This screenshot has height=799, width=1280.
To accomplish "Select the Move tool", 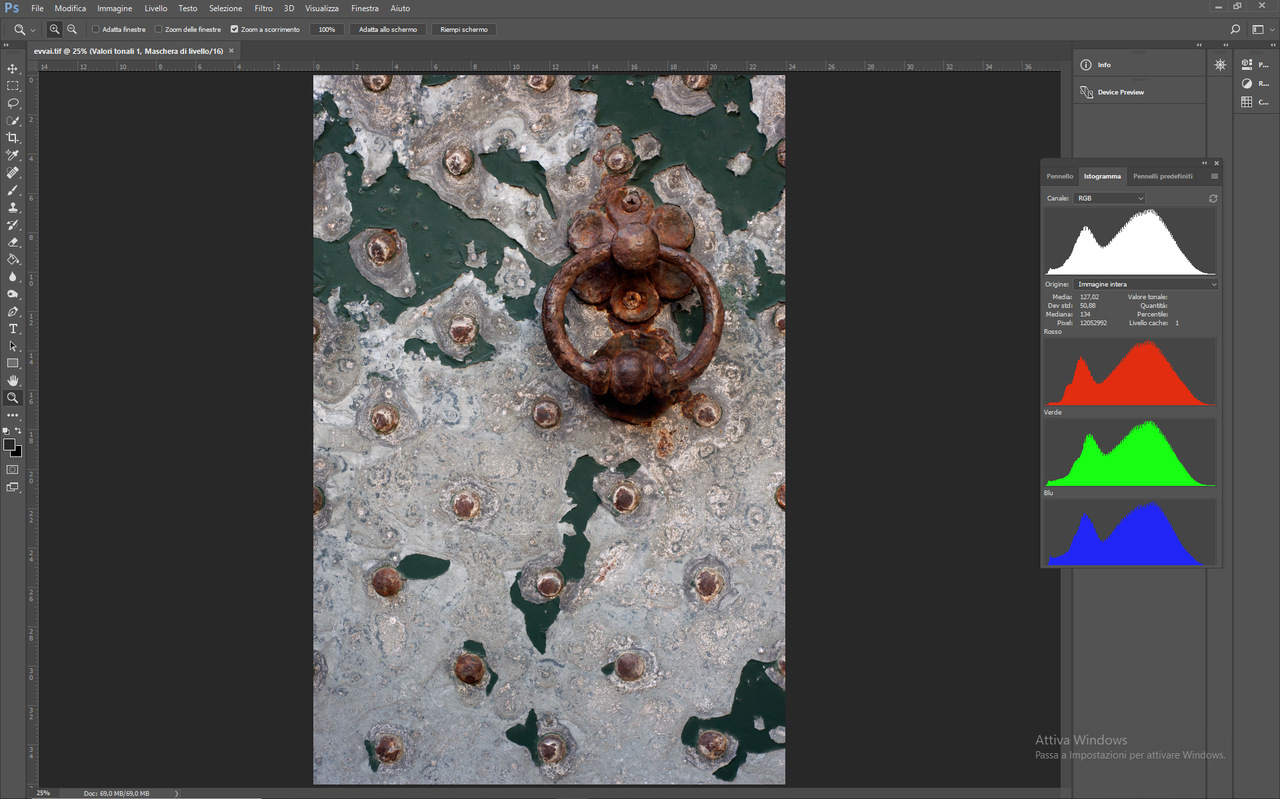I will coord(13,69).
